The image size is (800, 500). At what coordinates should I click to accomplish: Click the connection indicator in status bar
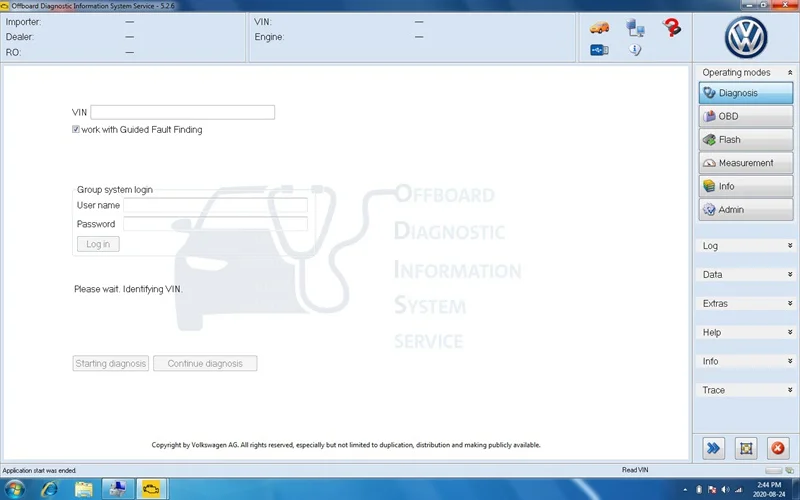(790, 470)
